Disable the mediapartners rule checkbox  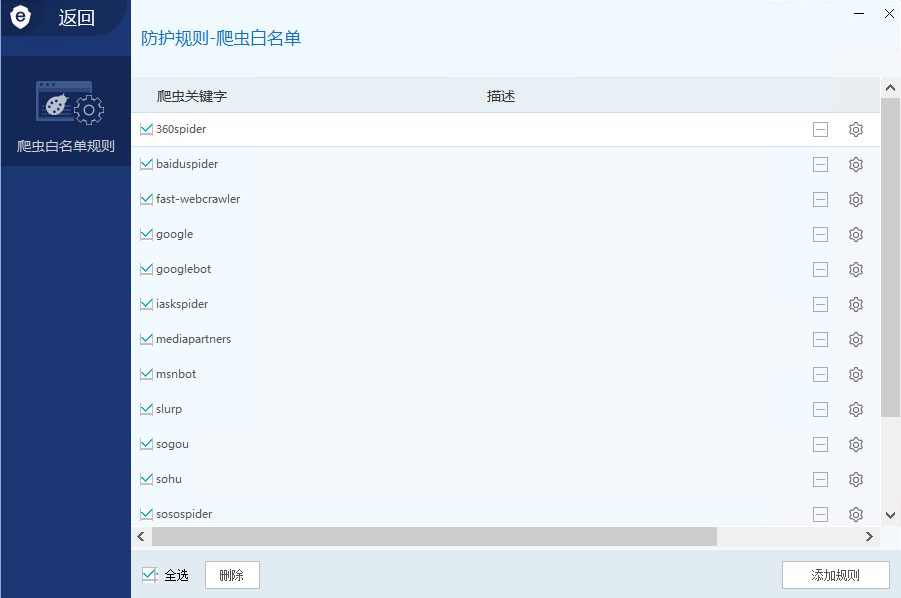pyautogui.click(x=147, y=339)
